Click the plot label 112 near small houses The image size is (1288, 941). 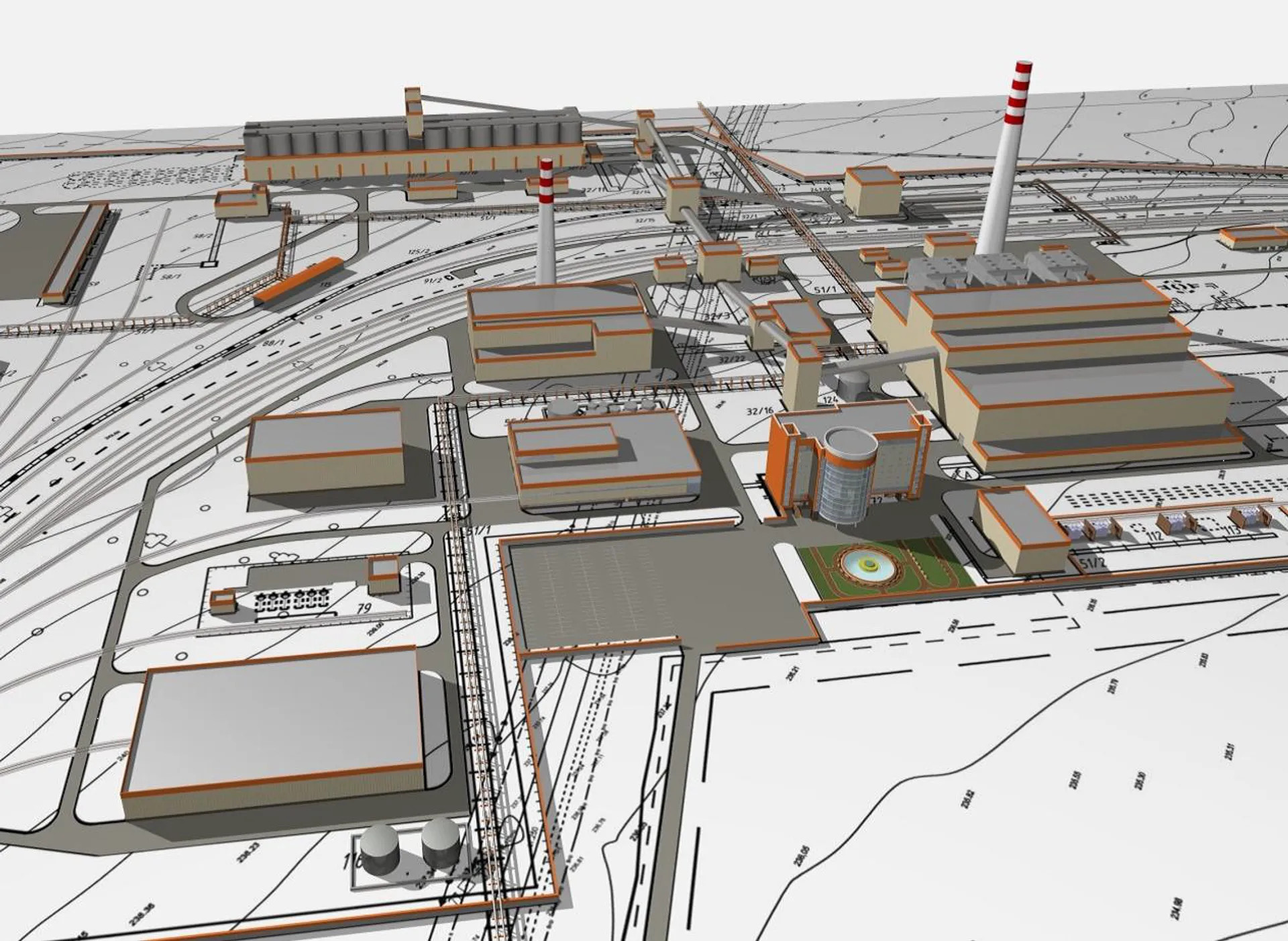[1155, 536]
